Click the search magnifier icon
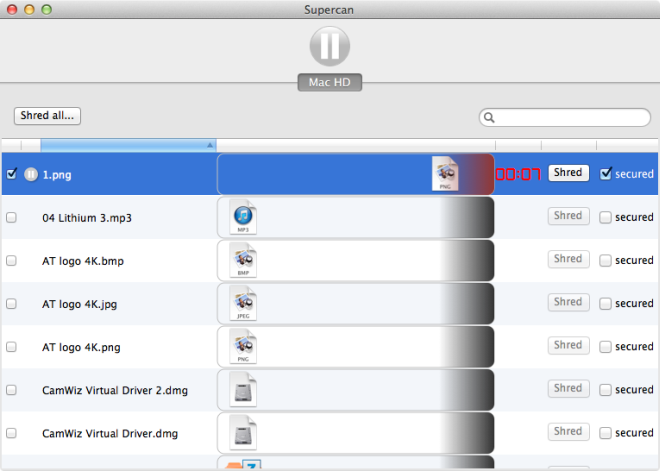The width and height of the screenshot is (660, 471). click(489, 117)
